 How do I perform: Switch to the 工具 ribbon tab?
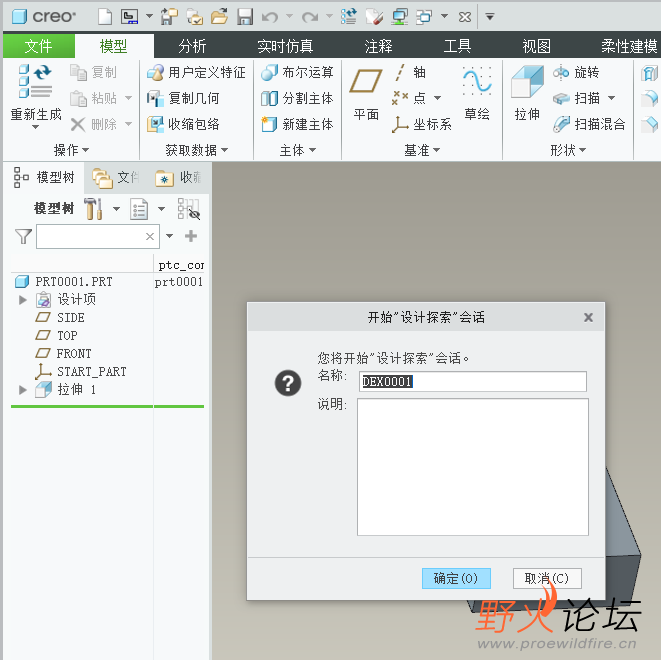(x=457, y=46)
